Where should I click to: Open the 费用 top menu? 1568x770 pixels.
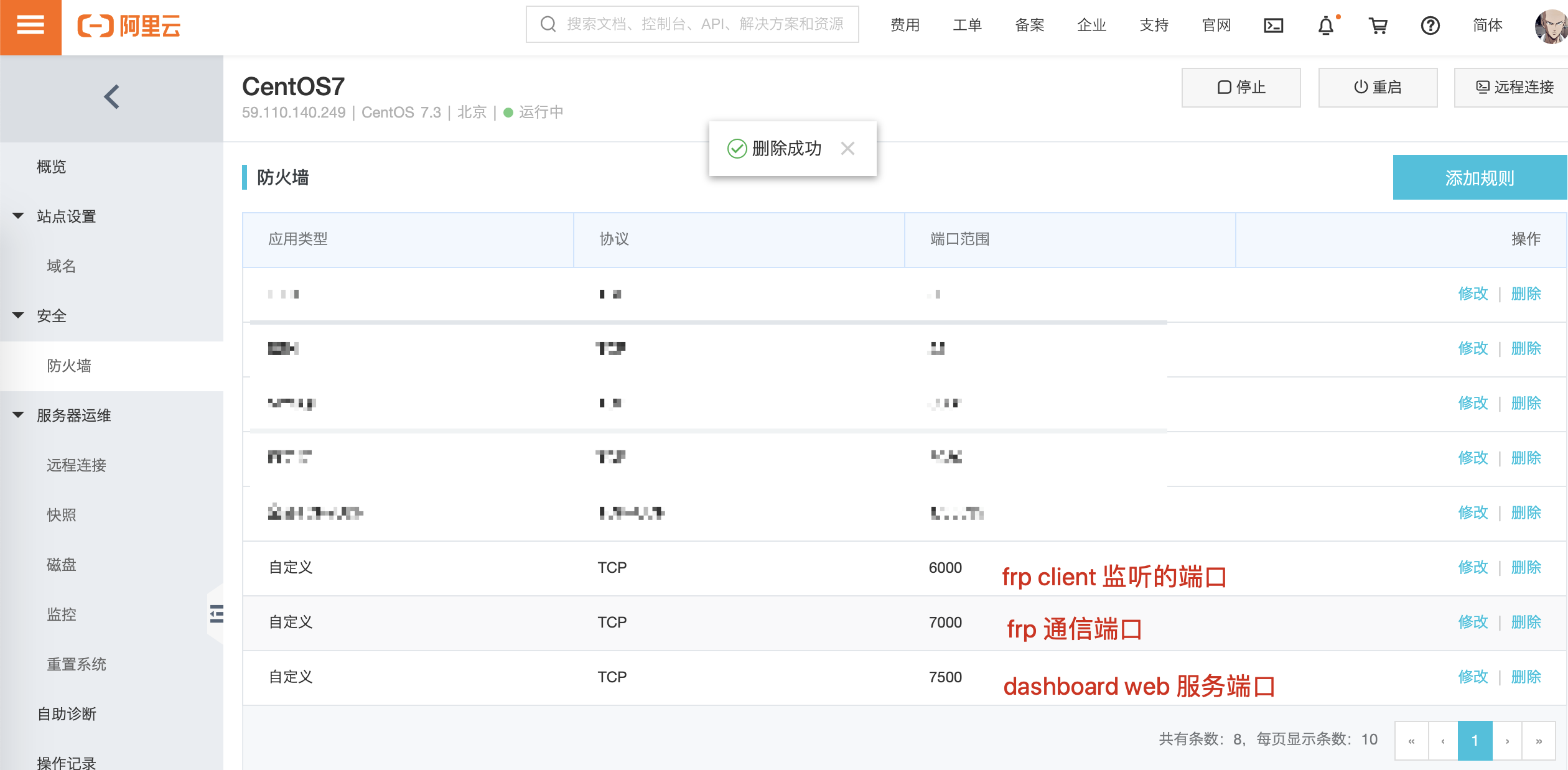click(905, 26)
